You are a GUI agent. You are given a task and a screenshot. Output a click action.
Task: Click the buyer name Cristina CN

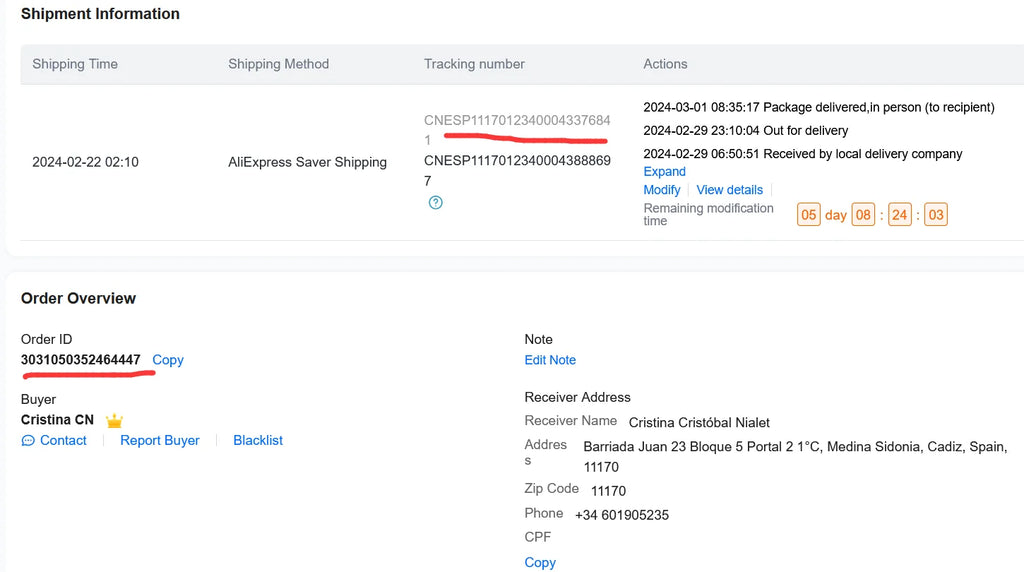pyautogui.click(x=57, y=420)
